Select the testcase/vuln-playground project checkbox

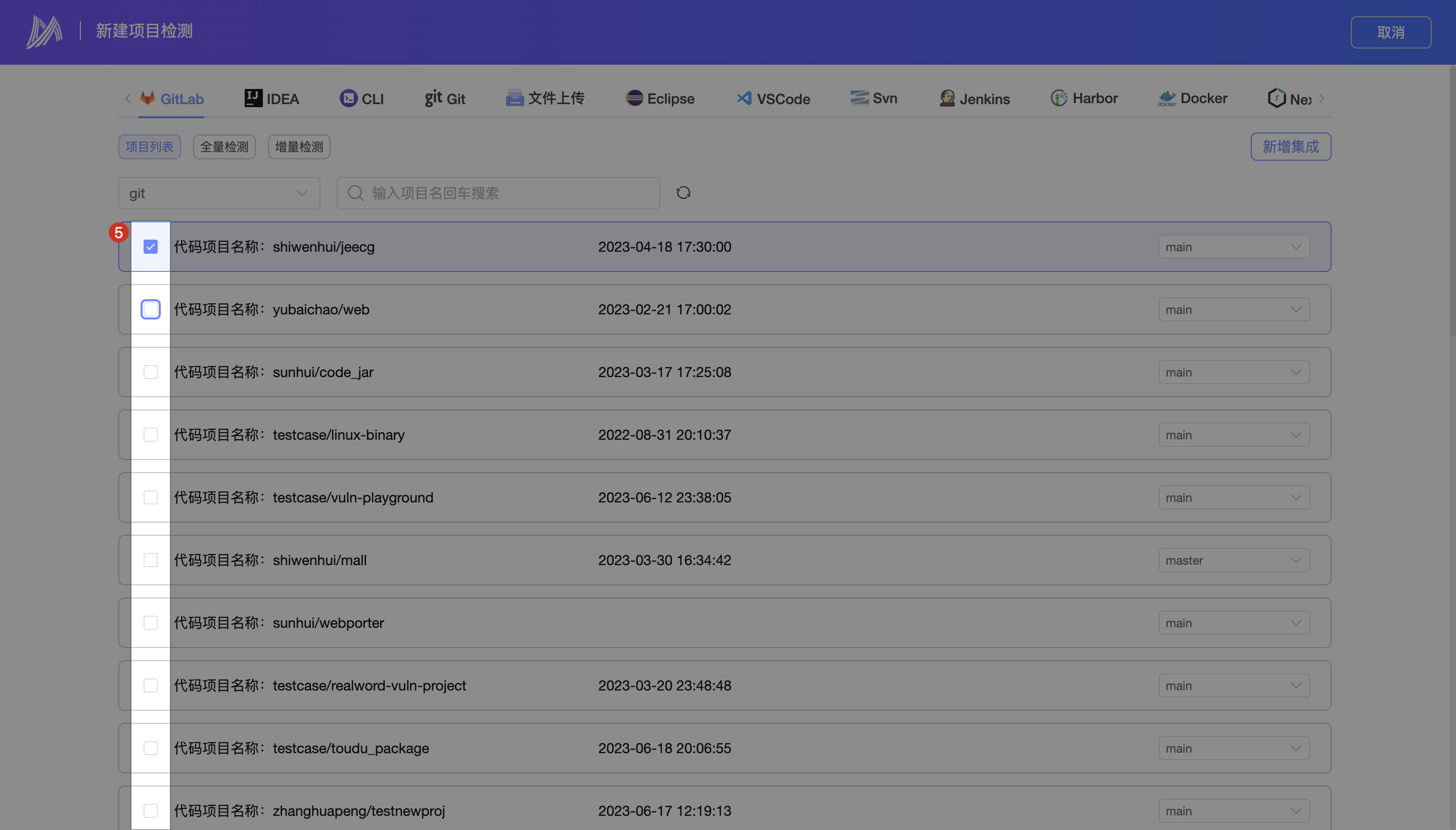(151, 498)
